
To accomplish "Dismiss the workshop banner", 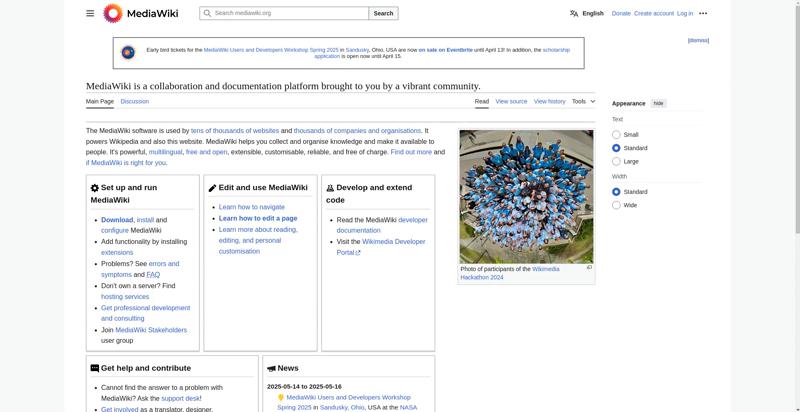I will coord(698,40).
